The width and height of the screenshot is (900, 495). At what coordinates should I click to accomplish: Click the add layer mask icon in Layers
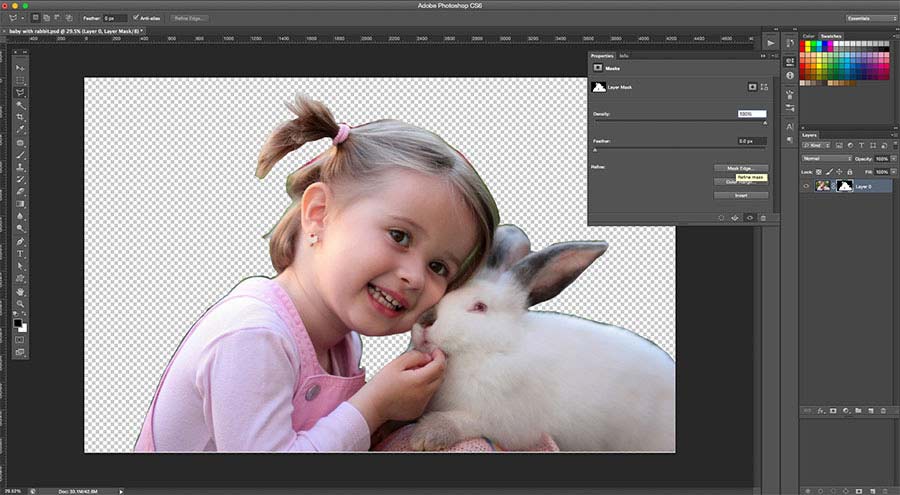(x=832, y=411)
